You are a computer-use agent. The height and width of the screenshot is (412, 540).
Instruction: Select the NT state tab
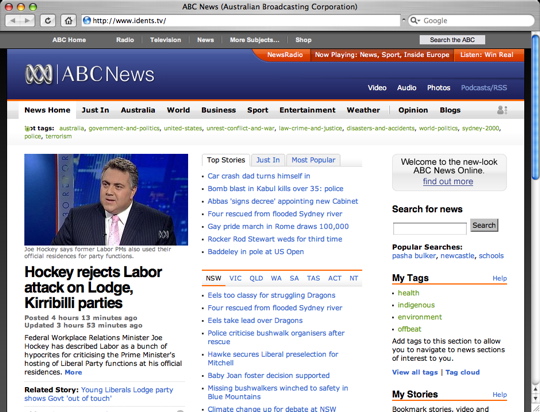tap(354, 278)
